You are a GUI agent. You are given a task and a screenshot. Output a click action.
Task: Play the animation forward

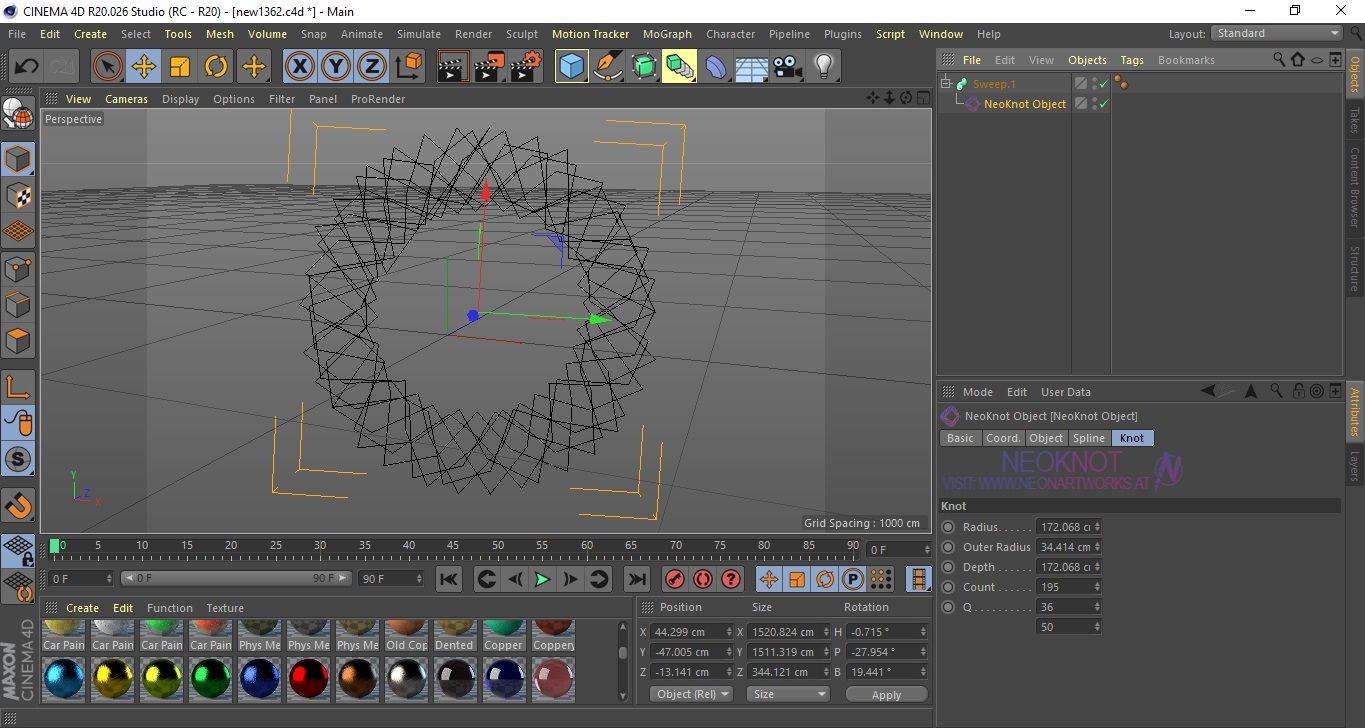[541, 579]
